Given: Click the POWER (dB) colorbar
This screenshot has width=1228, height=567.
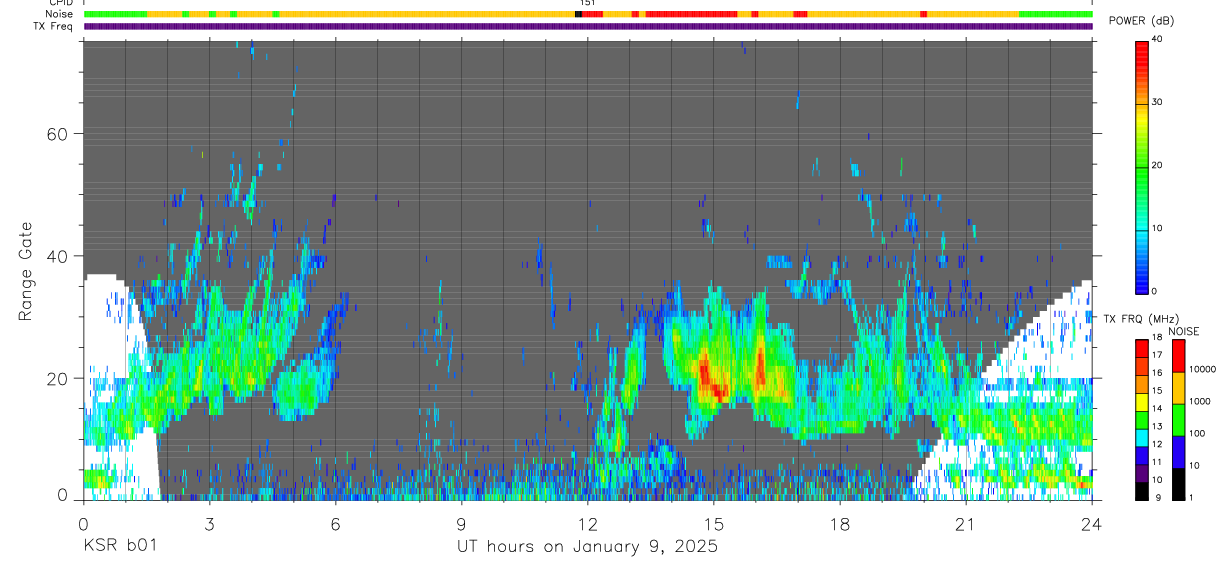Looking at the screenshot, I should [1141, 166].
